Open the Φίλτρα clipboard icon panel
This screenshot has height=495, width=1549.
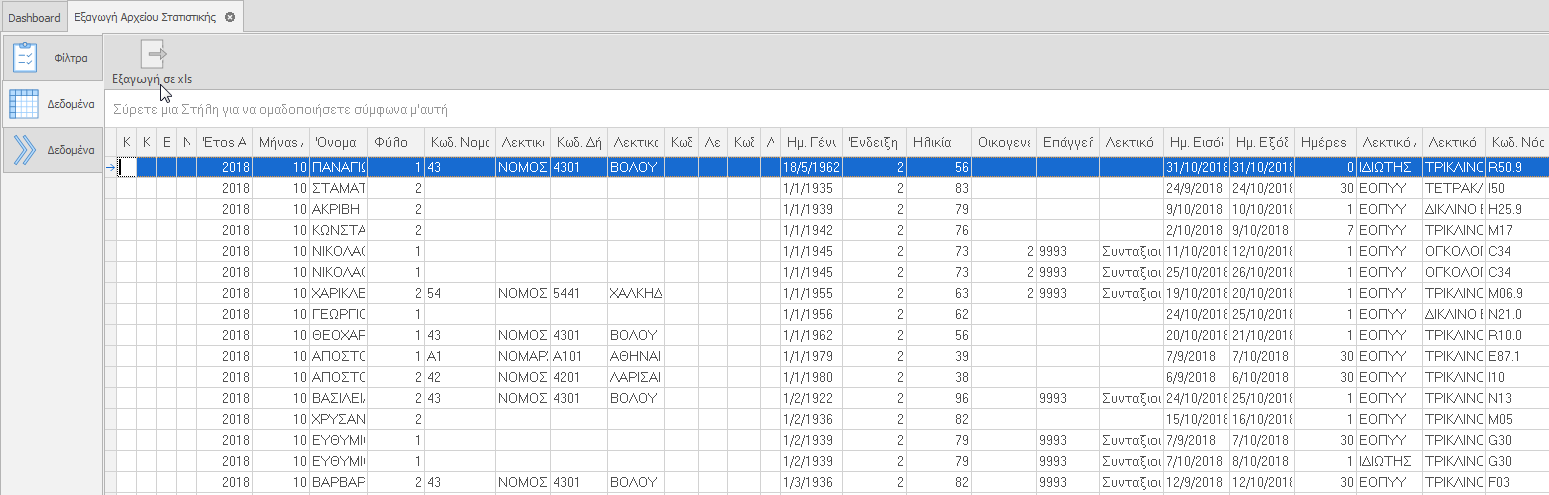click(25, 57)
